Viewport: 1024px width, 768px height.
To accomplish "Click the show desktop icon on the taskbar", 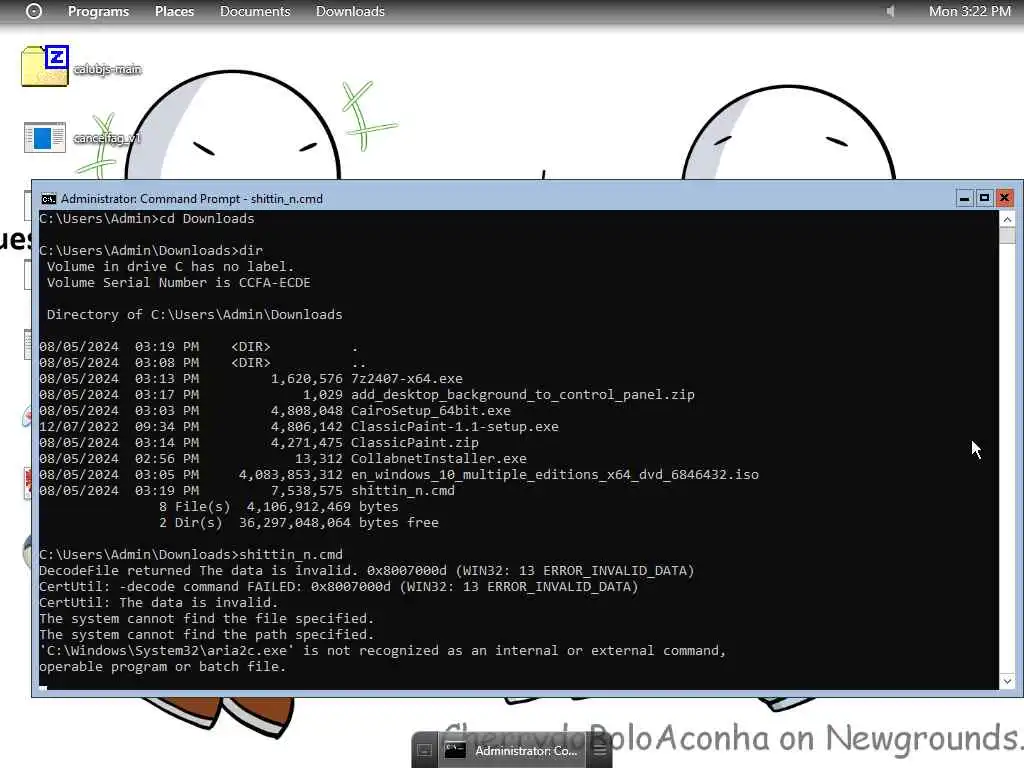I will [x=424, y=751].
